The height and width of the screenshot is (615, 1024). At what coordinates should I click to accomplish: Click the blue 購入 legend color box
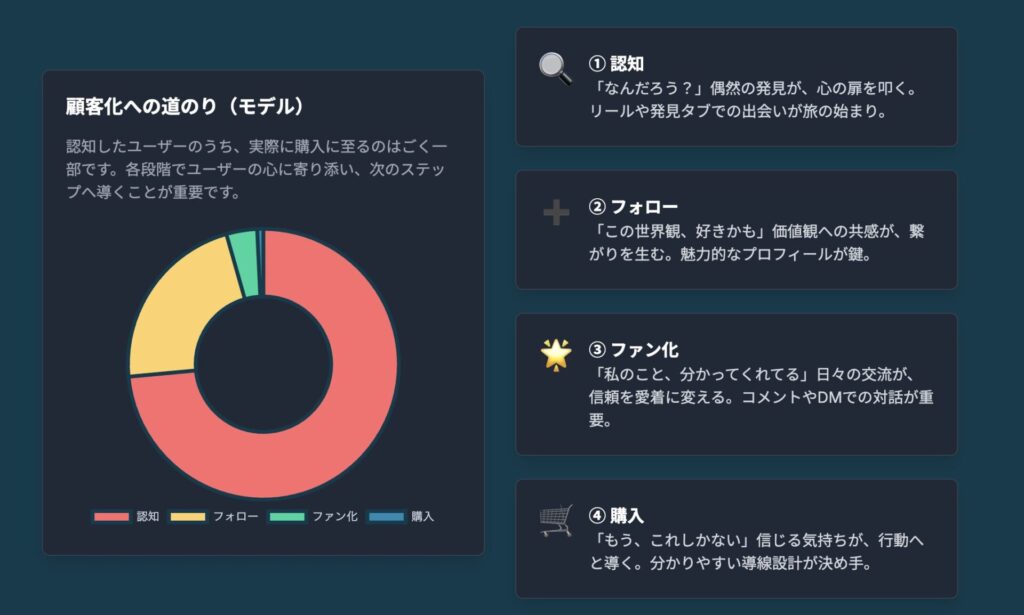[x=387, y=516]
